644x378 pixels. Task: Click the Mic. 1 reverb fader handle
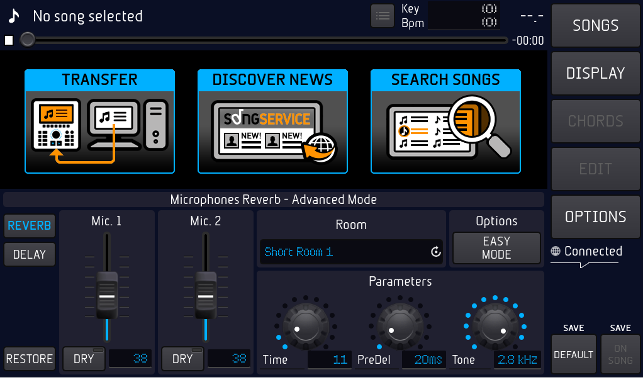[107, 295]
